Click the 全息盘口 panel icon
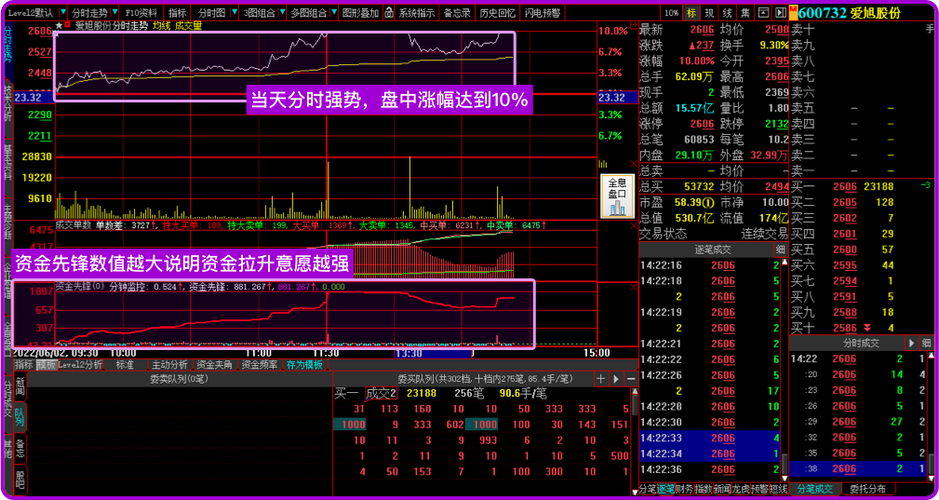Screen dimensions: 939x500 pyautogui.click(x=614, y=196)
